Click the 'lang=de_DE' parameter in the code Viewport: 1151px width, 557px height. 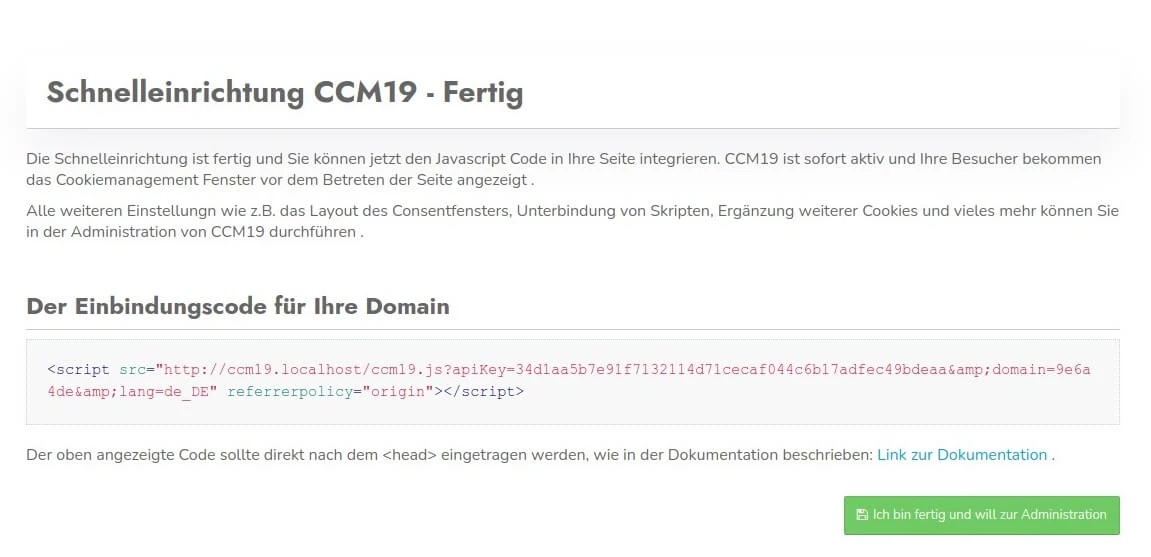[165, 391]
